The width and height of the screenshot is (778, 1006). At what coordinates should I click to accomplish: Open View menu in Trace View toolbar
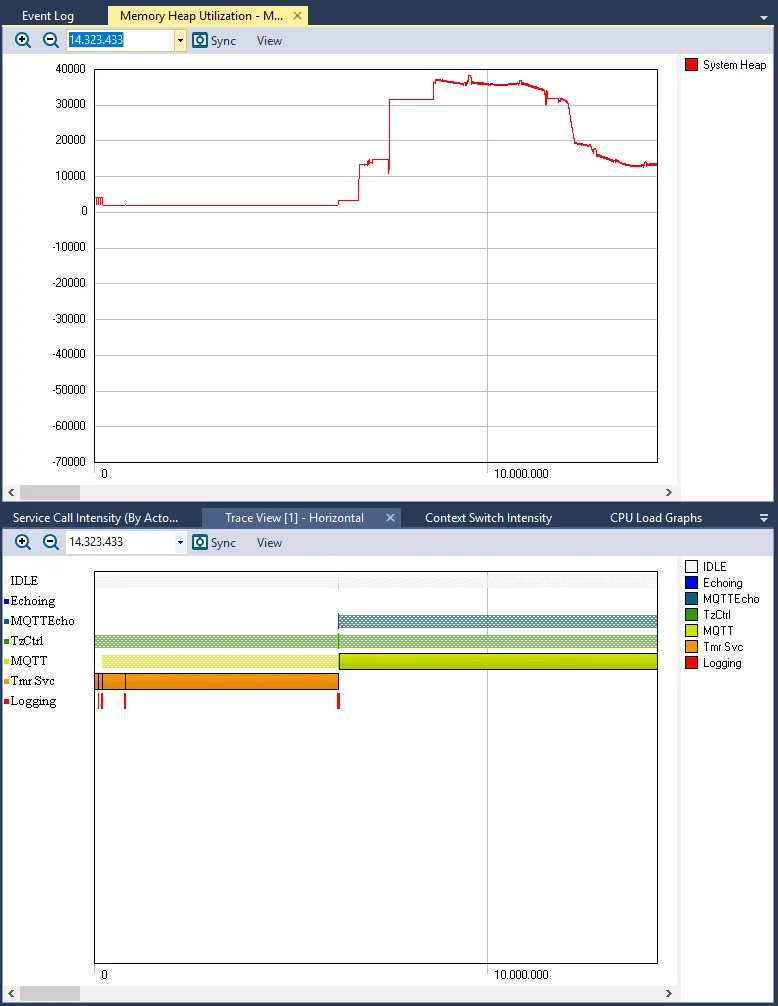(269, 543)
